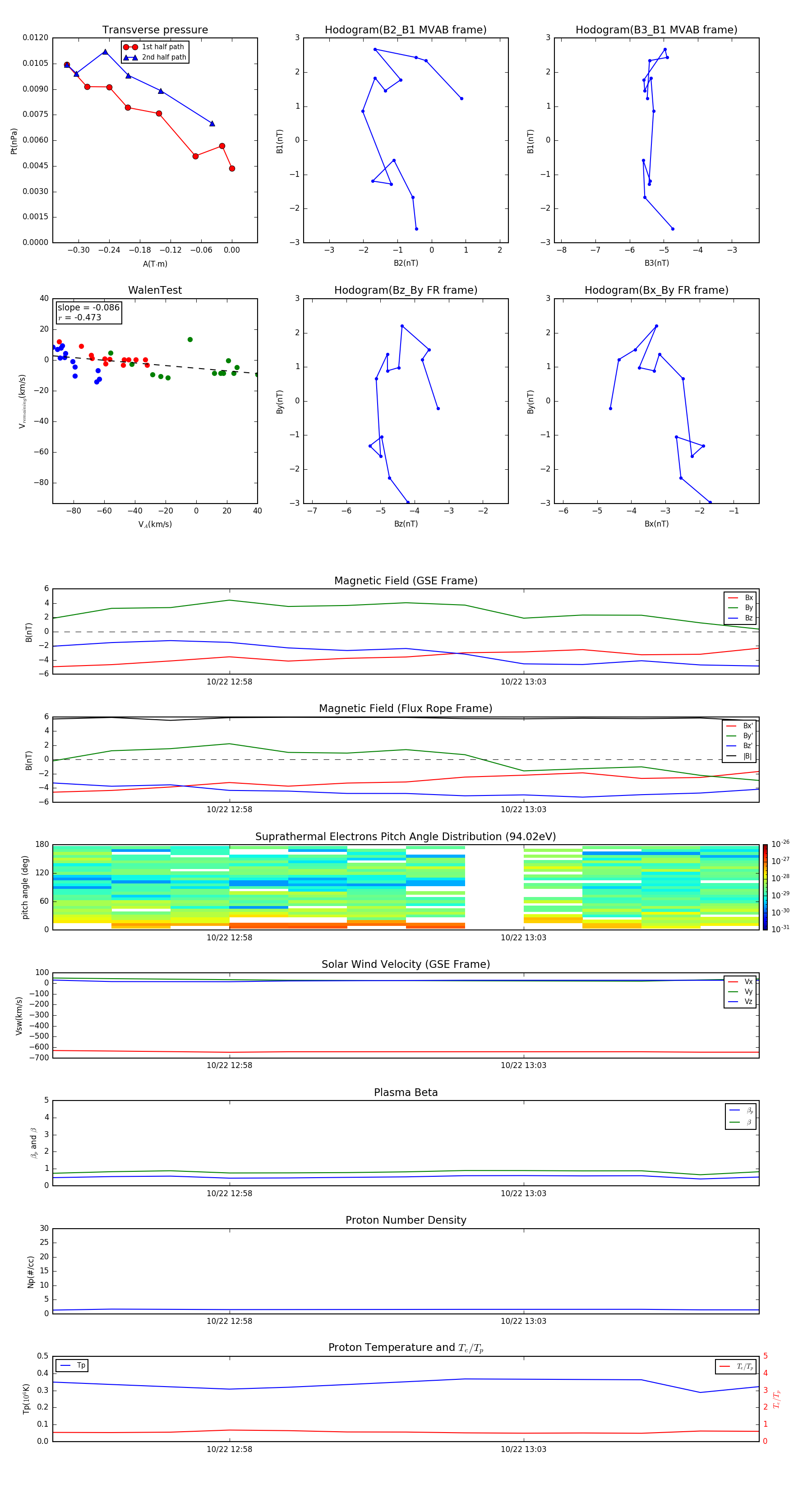The height and width of the screenshot is (1489, 812).
Task: Click the 10/22 13:03 tick under Plasma Beta
Action: tap(523, 1193)
